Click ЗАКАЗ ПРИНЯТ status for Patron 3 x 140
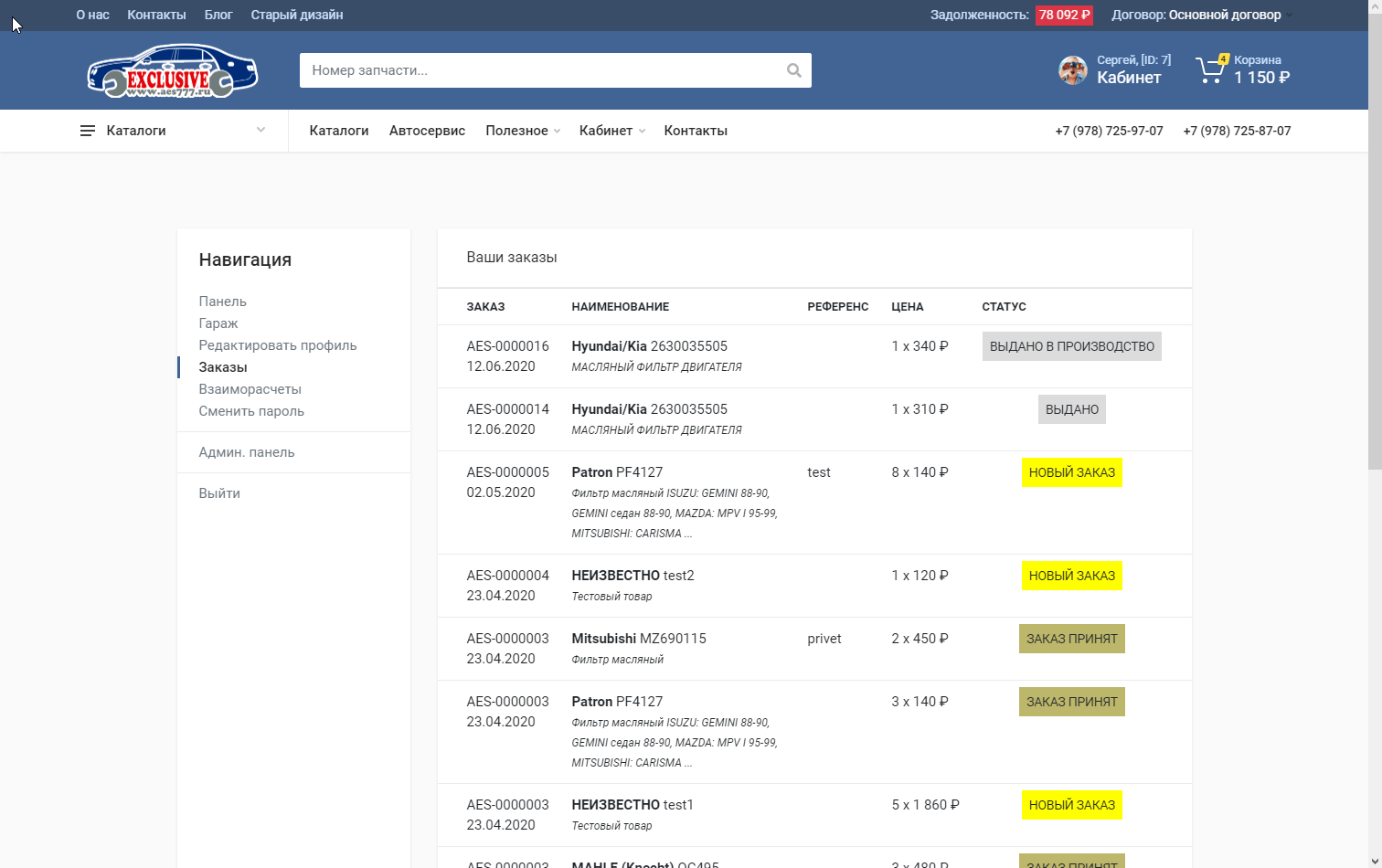This screenshot has width=1382, height=868. (x=1071, y=702)
